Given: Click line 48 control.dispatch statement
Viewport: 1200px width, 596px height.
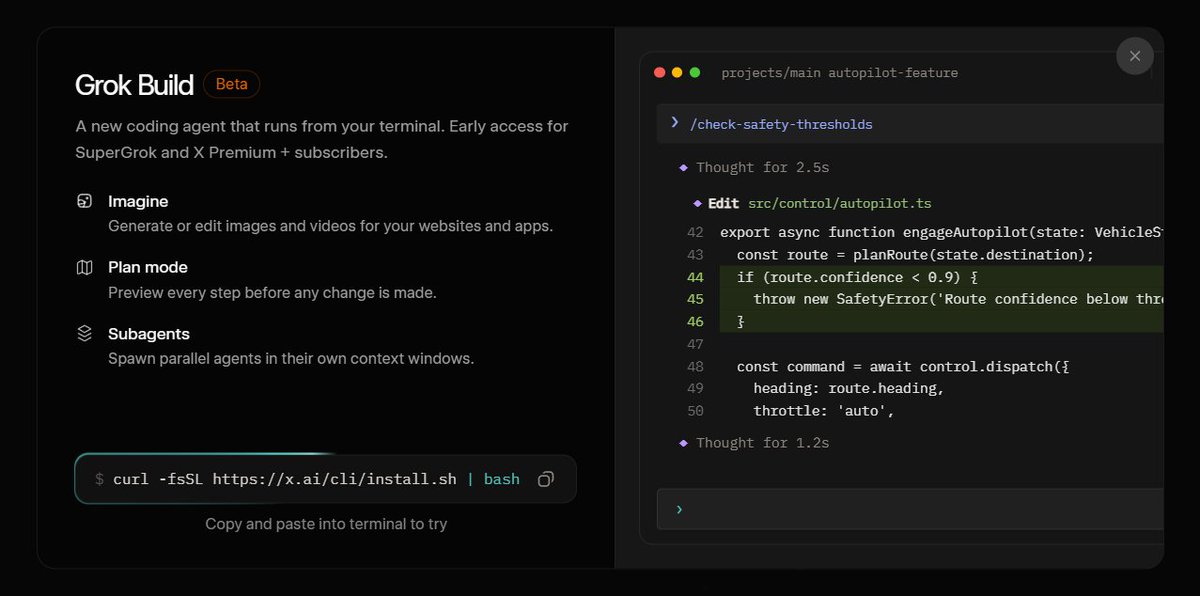Looking at the screenshot, I should pos(903,366).
